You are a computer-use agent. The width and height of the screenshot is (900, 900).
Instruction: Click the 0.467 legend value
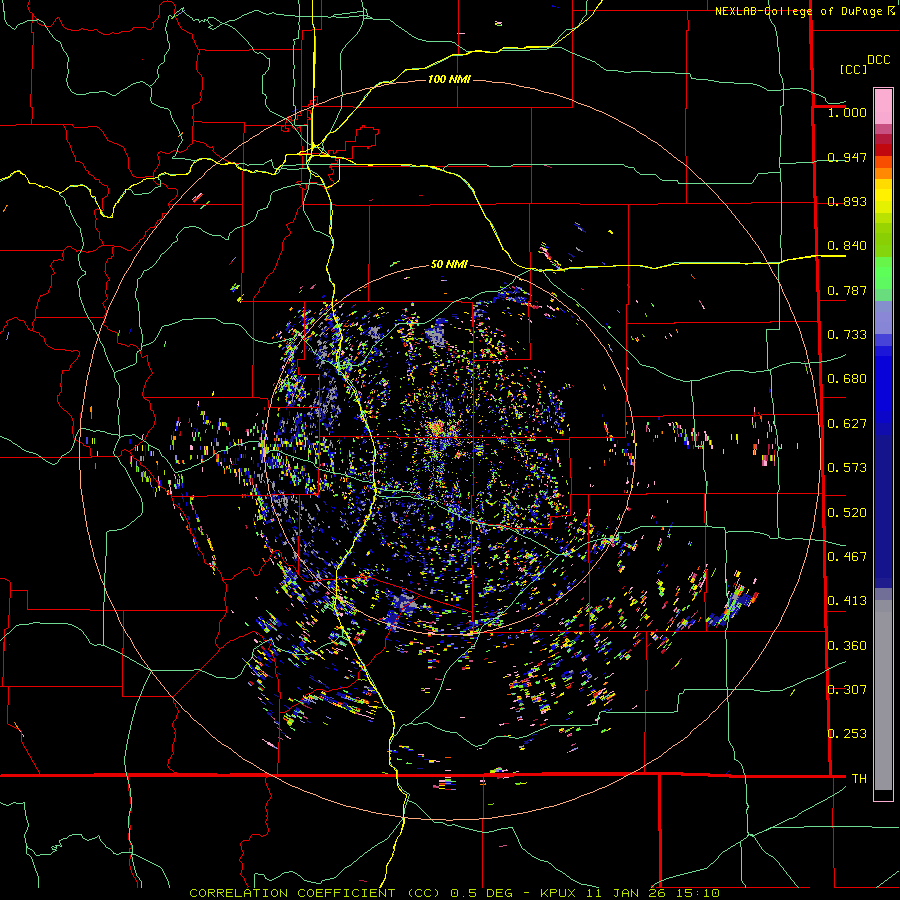click(x=847, y=557)
